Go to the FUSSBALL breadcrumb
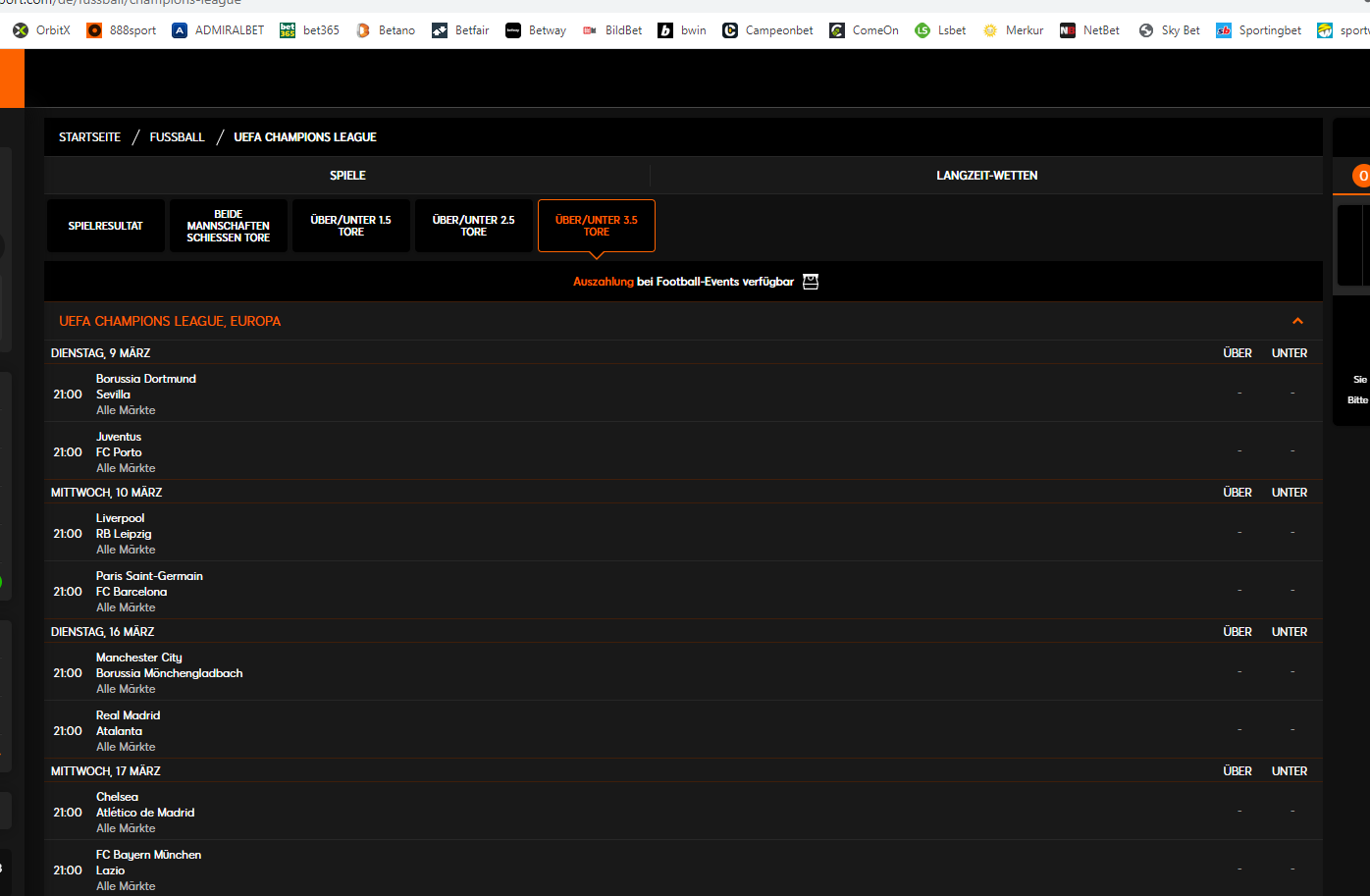The image size is (1370, 896). 178,137
